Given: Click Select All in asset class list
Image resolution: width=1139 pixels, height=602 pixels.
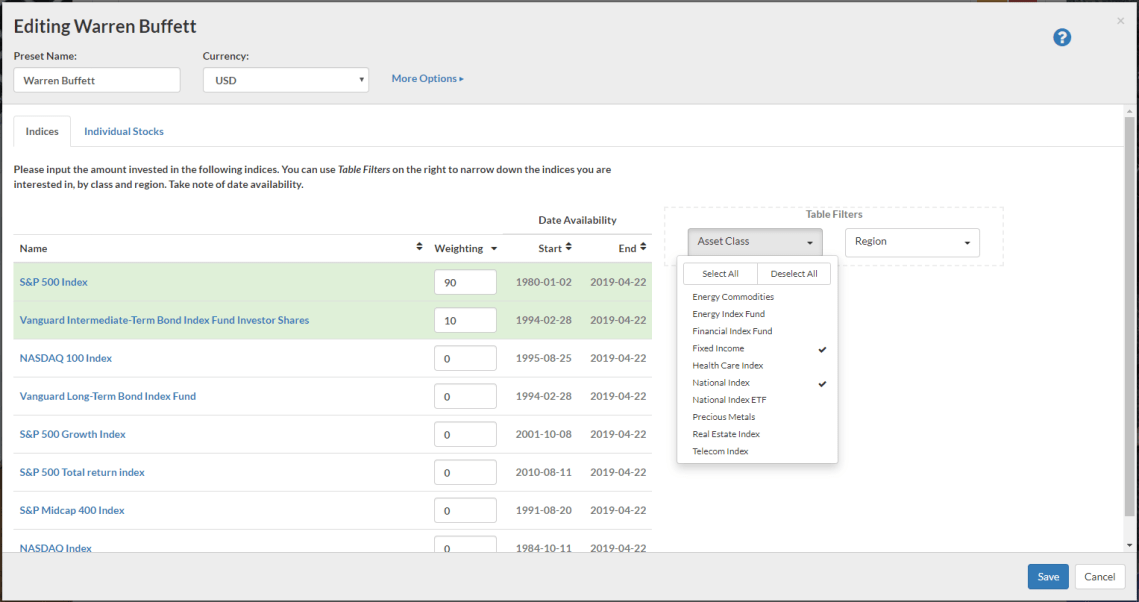Looking at the screenshot, I should pos(720,274).
